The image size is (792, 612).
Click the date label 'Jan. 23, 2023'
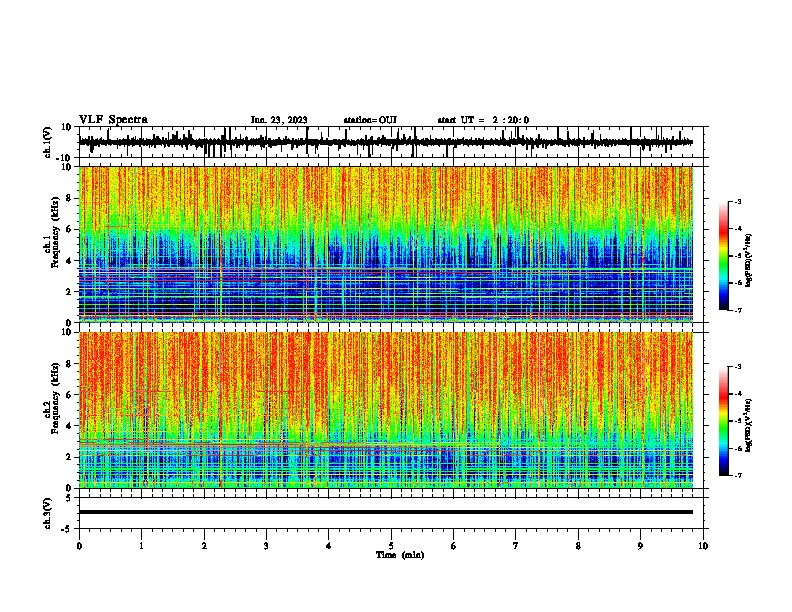click(x=279, y=120)
